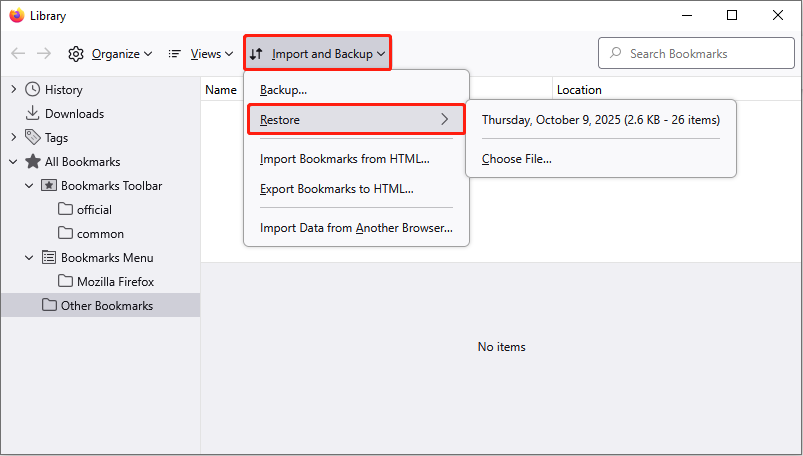
Task: Click the Firefox logo in title bar
Action: pyautogui.click(x=17, y=16)
